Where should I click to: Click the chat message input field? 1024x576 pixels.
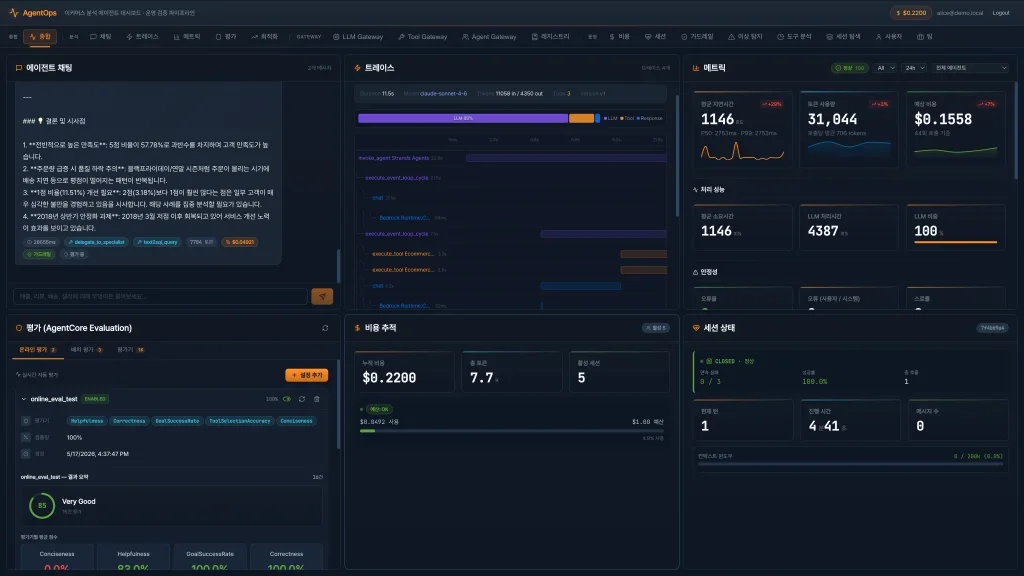pos(160,296)
